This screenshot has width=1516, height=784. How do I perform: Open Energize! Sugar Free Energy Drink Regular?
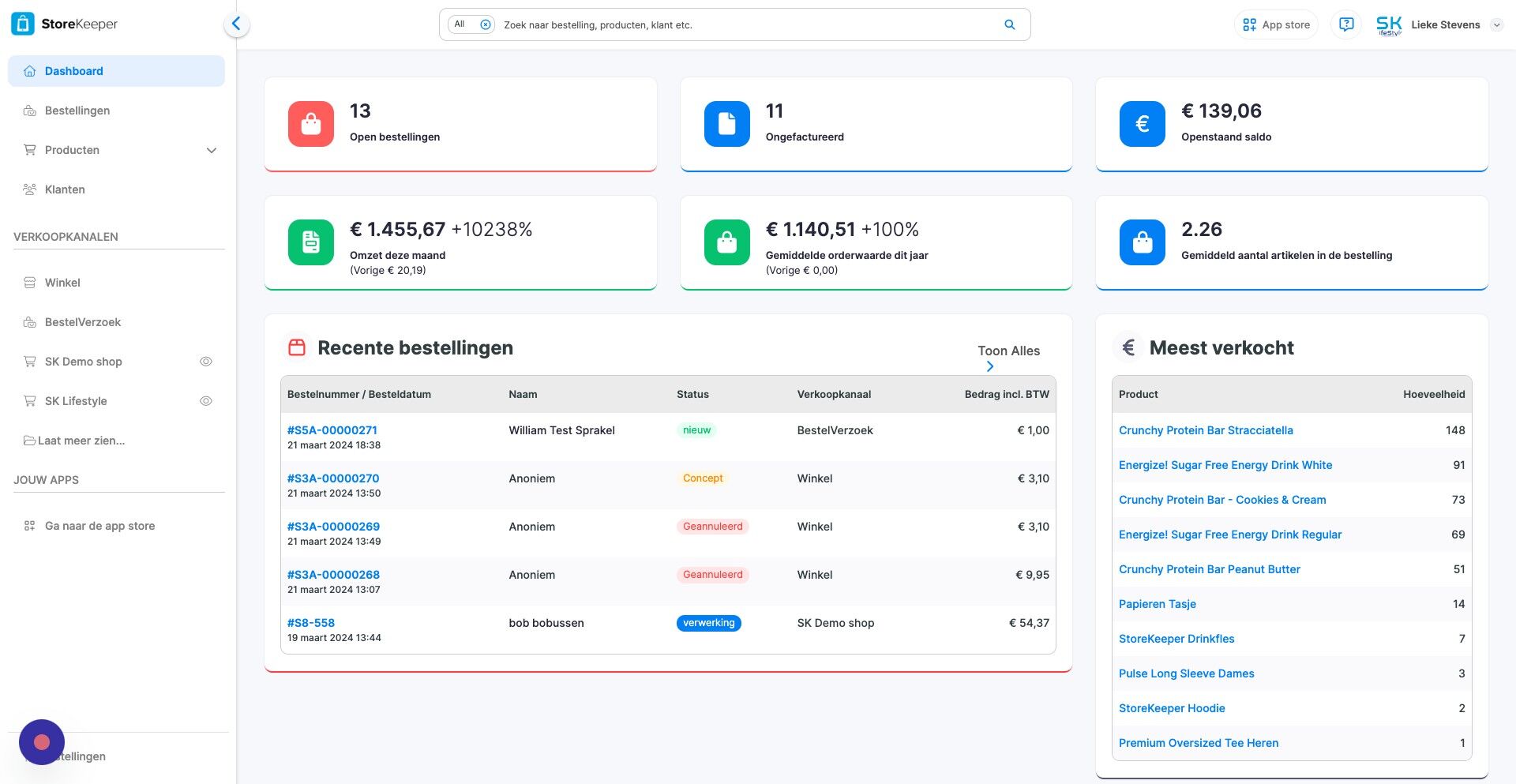click(1230, 535)
